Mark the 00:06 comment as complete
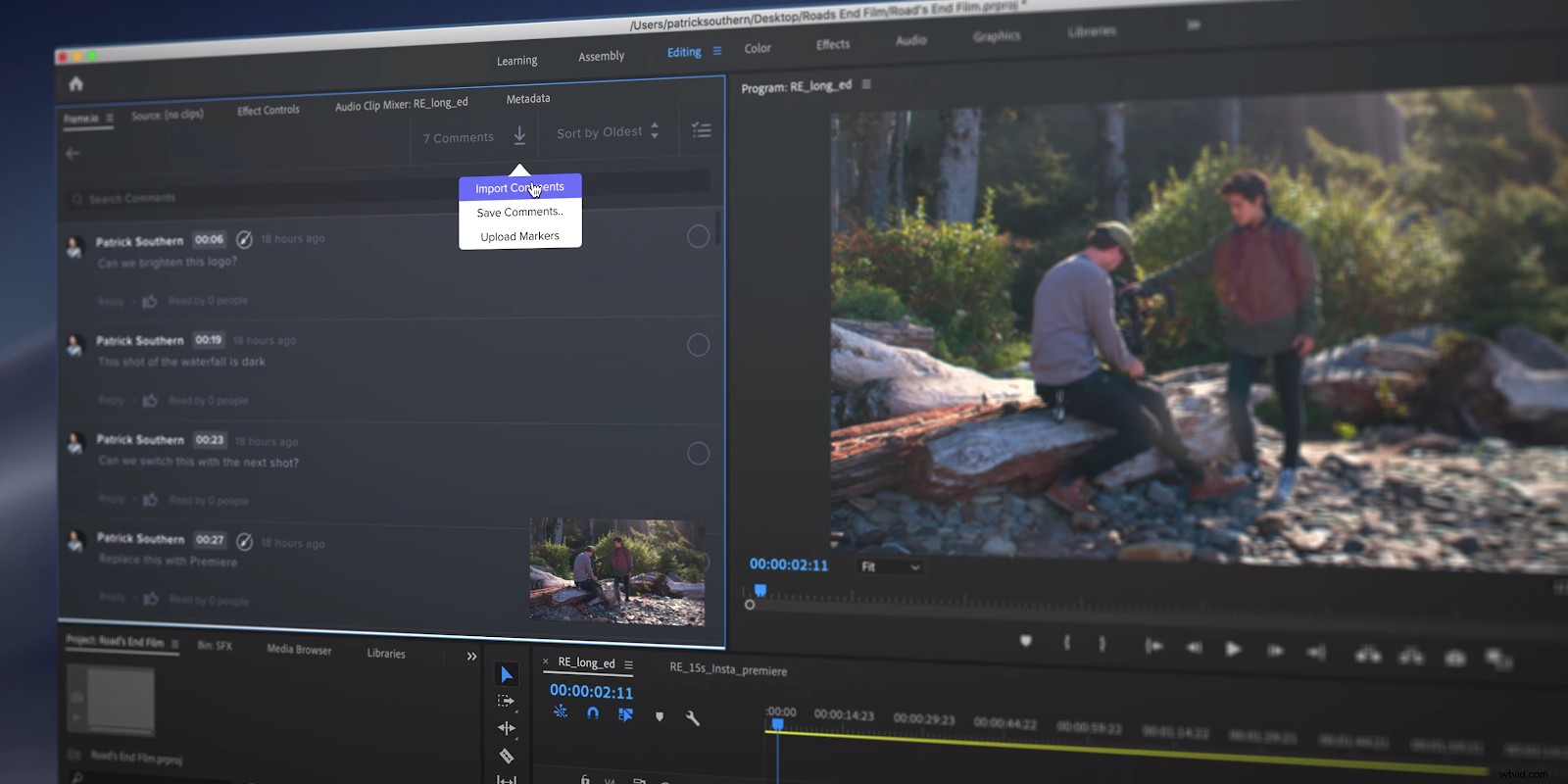The height and width of the screenshot is (784, 1568). coord(698,236)
